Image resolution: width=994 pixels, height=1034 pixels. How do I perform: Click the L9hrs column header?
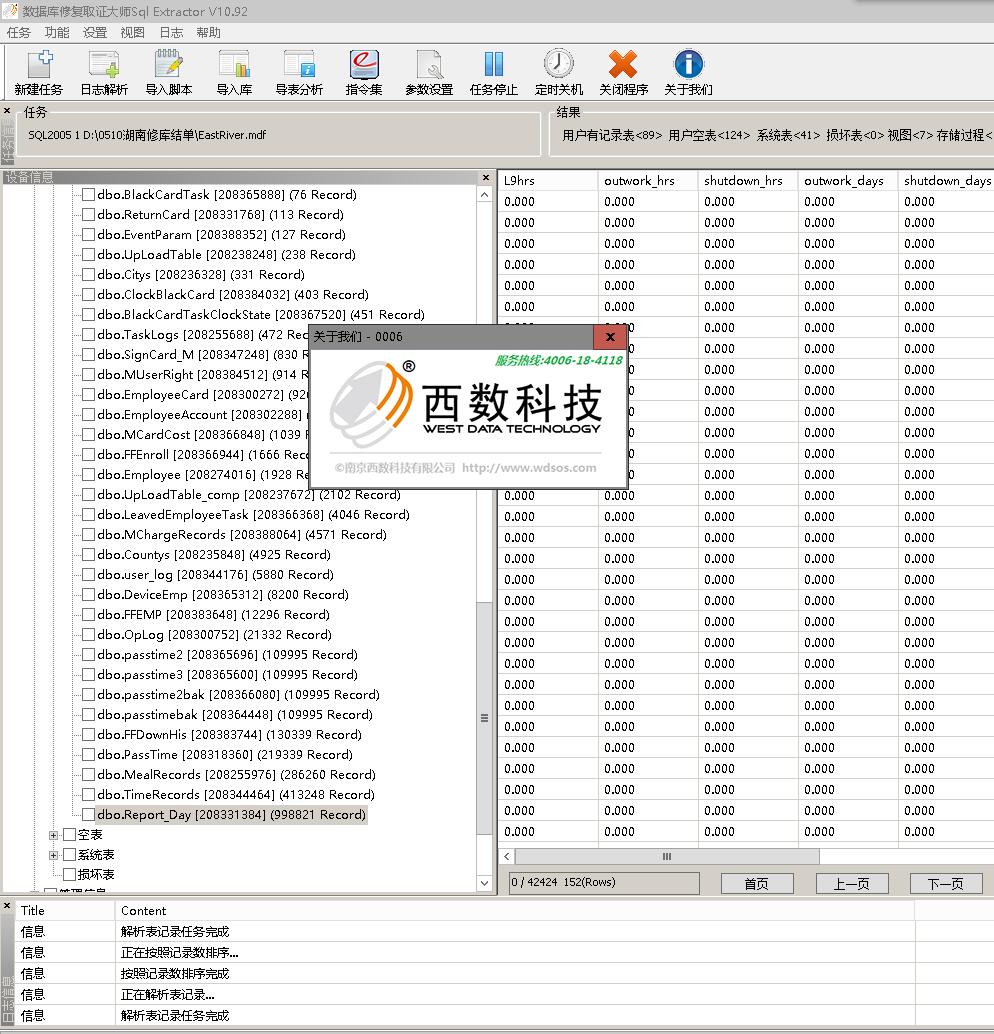point(548,181)
